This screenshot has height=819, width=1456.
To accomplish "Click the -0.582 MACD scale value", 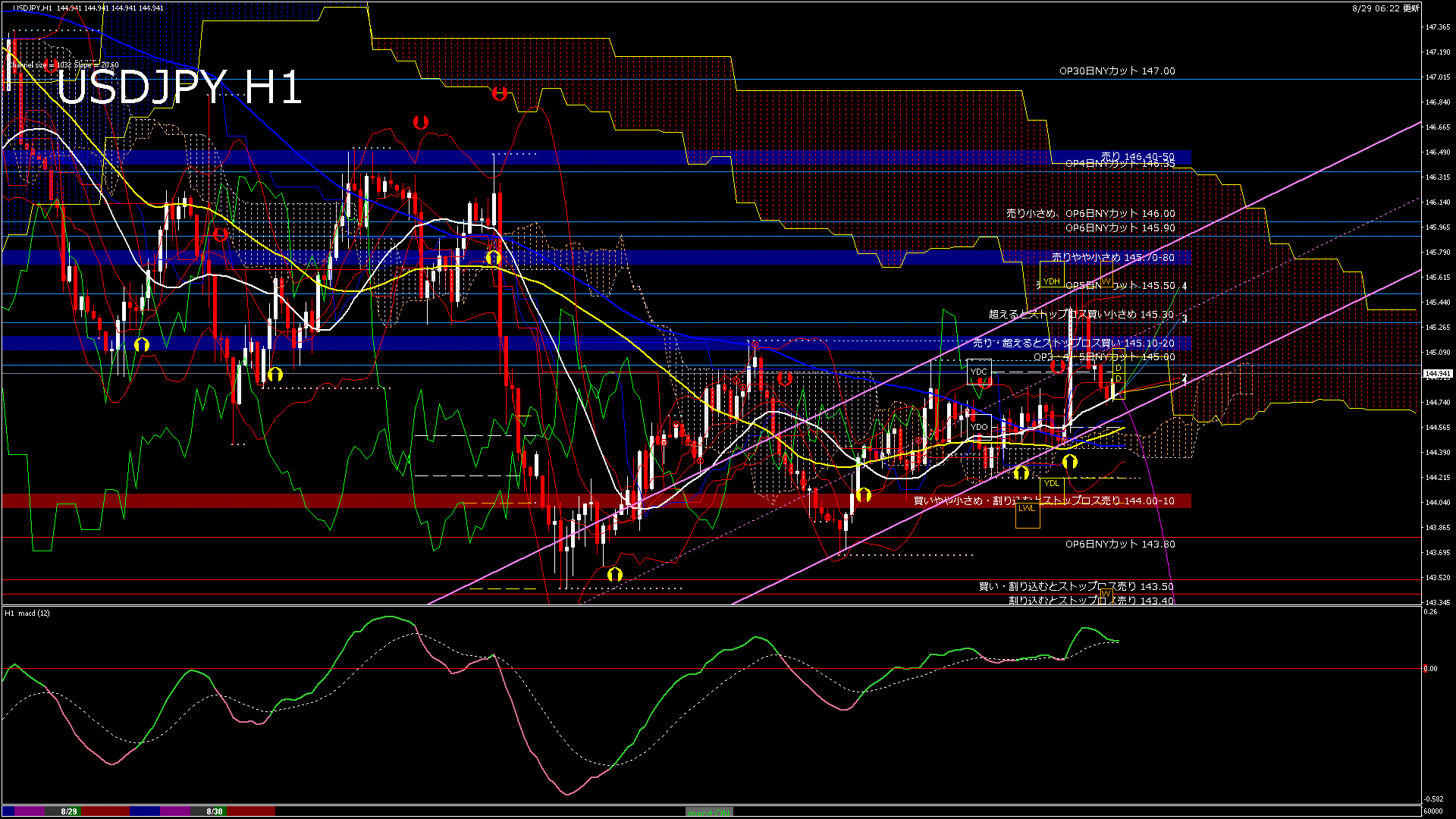I will click(1433, 799).
